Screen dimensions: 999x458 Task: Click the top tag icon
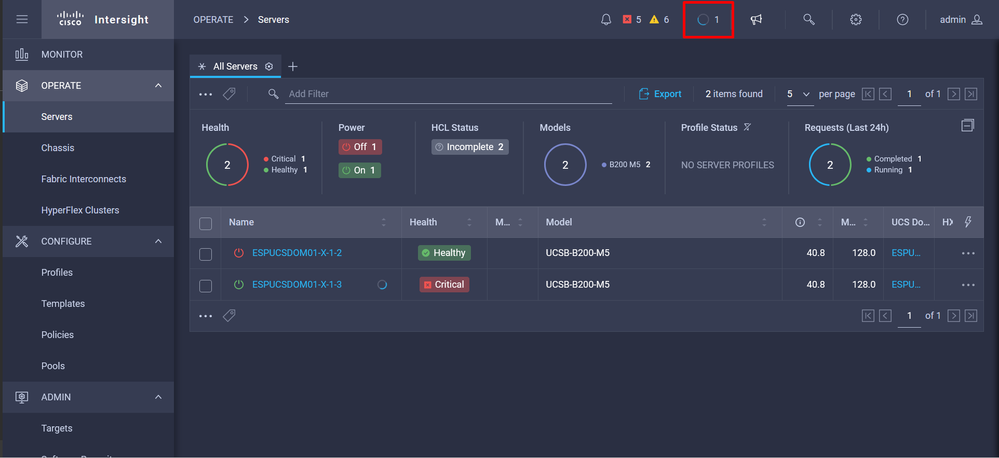[x=229, y=94]
